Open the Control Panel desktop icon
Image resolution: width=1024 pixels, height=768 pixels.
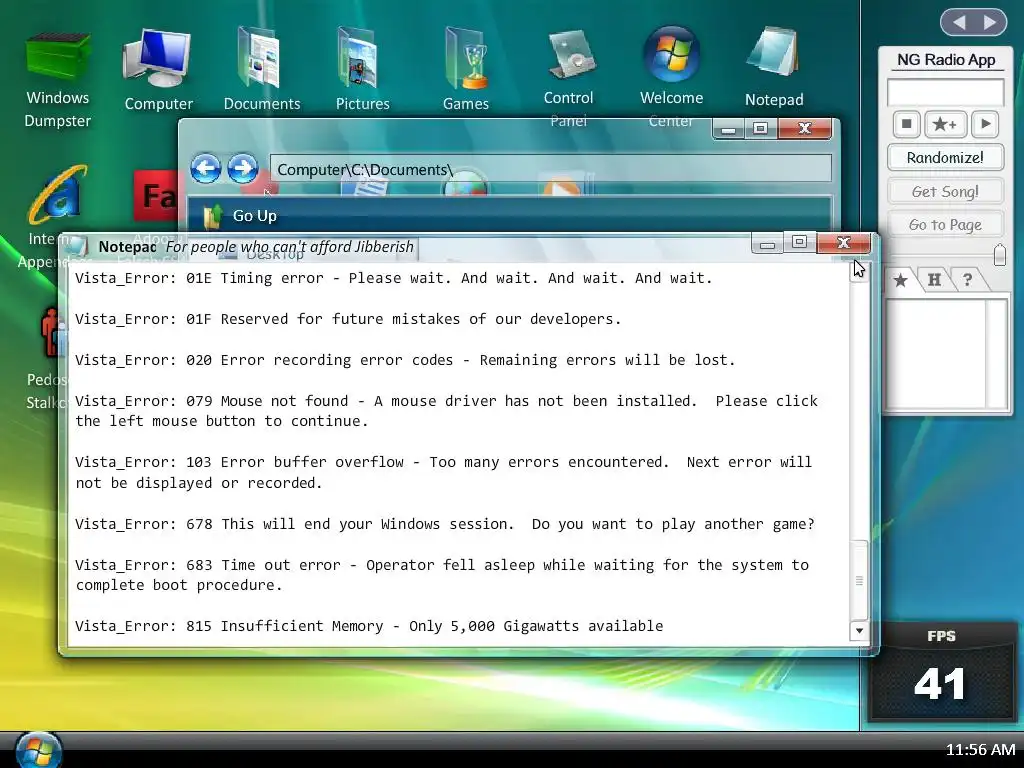568,77
